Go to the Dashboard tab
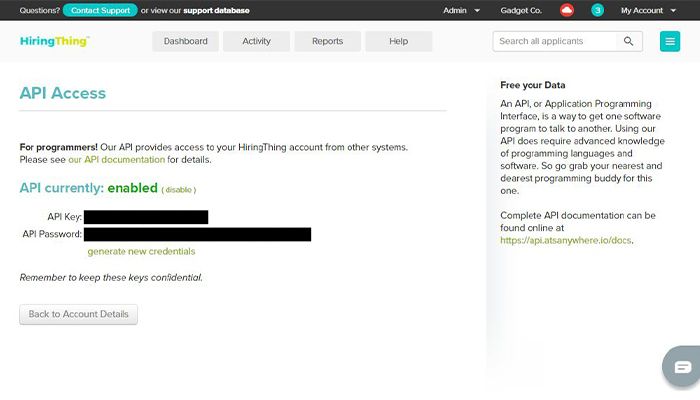Screen dimensions: 700x400 pyautogui.click(x=185, y=41)
